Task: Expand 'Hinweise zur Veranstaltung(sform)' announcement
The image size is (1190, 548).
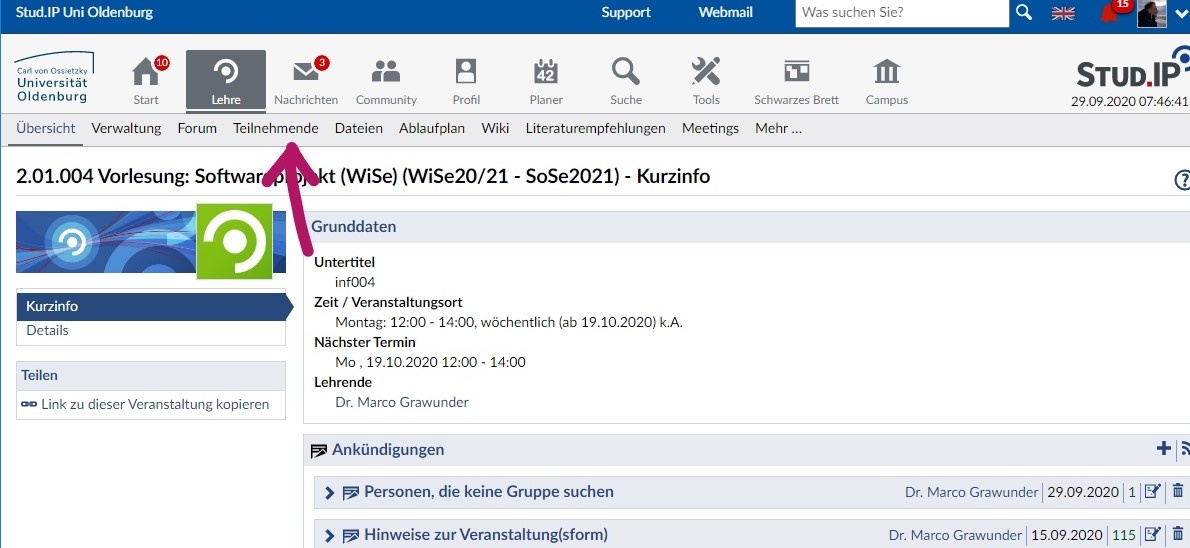Action: [x=329, y=535]
